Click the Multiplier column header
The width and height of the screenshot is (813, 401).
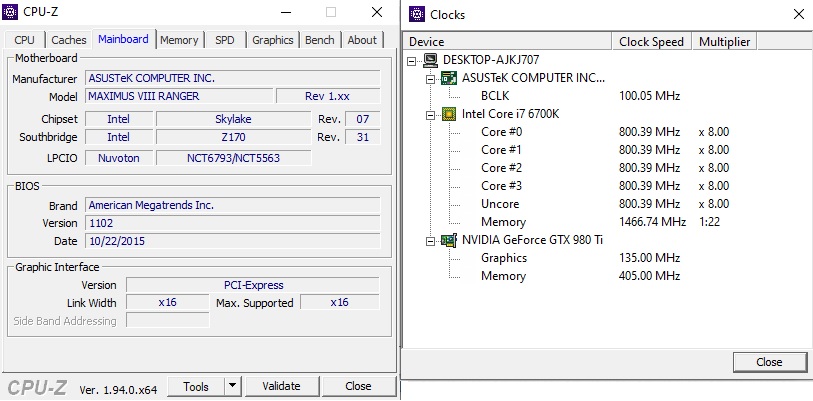click(724, 42)
